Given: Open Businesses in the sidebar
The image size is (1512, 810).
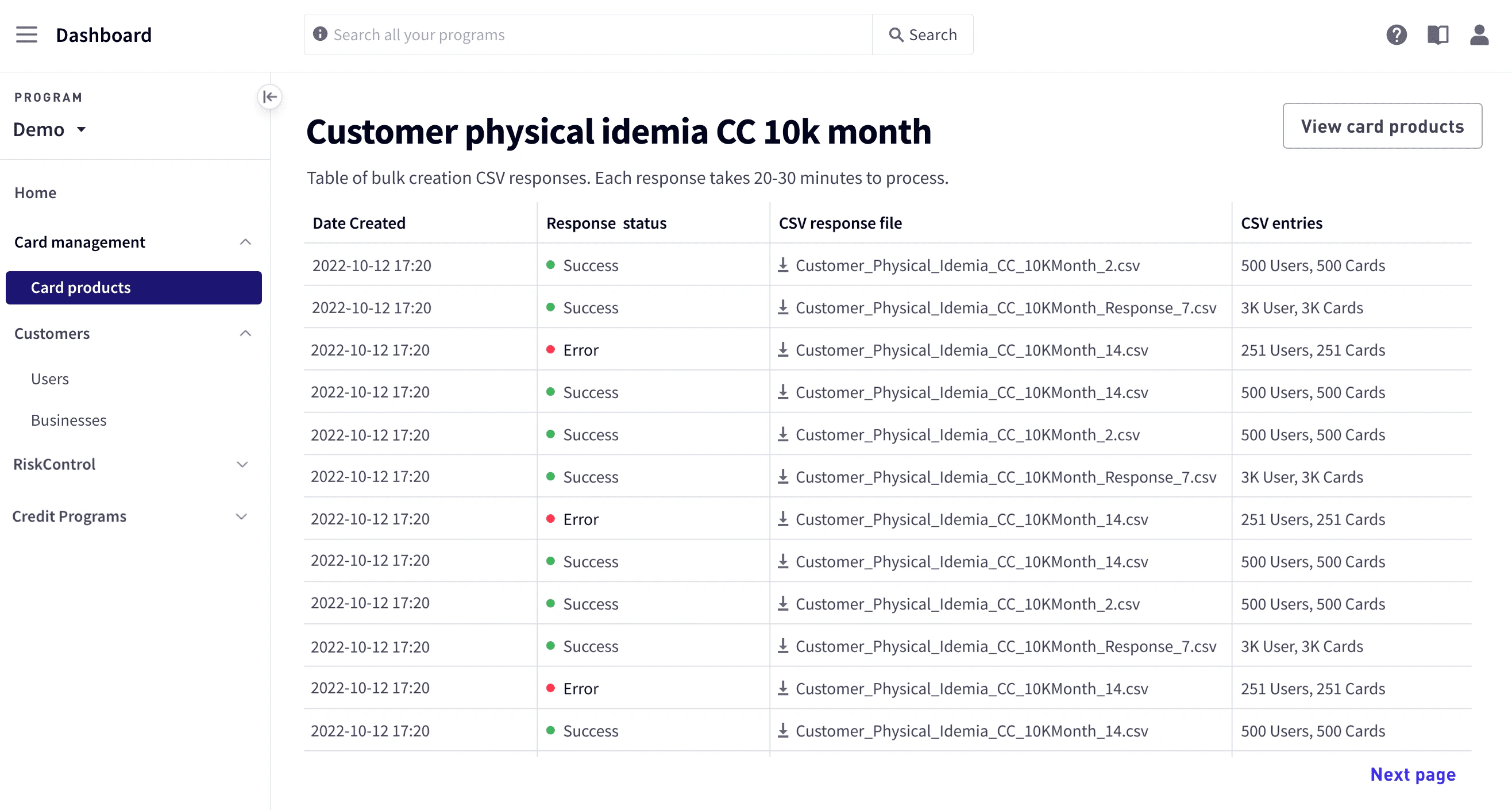Looking at the screenshot, I should click(x=69, y=421).
